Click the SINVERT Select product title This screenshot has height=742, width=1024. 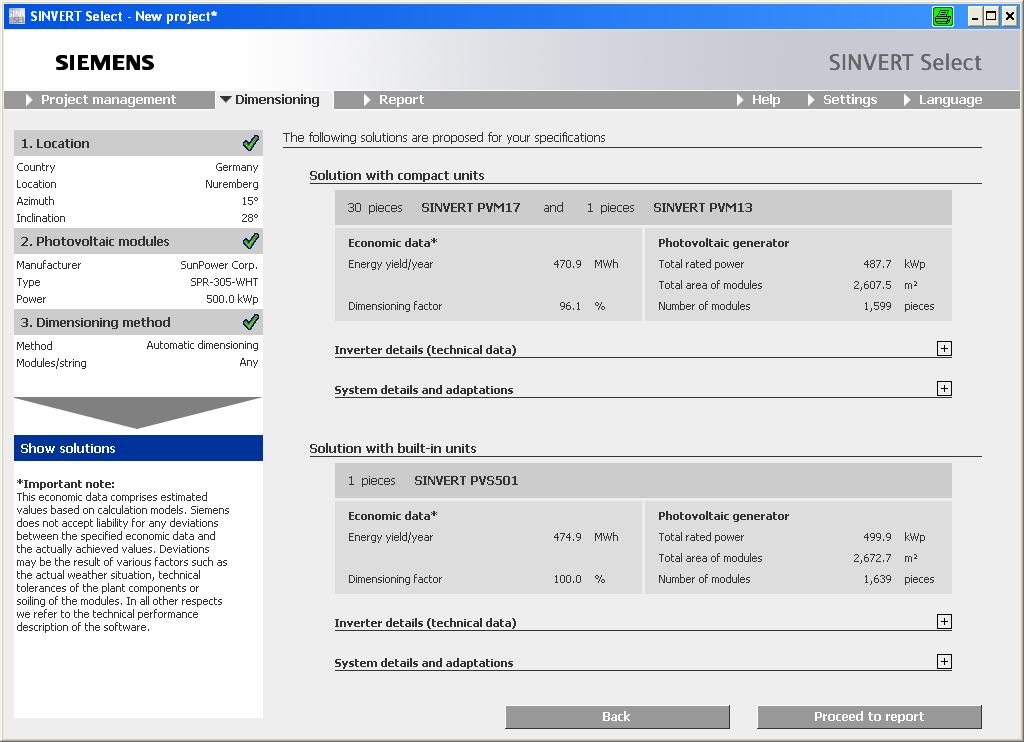coord(905,63)
